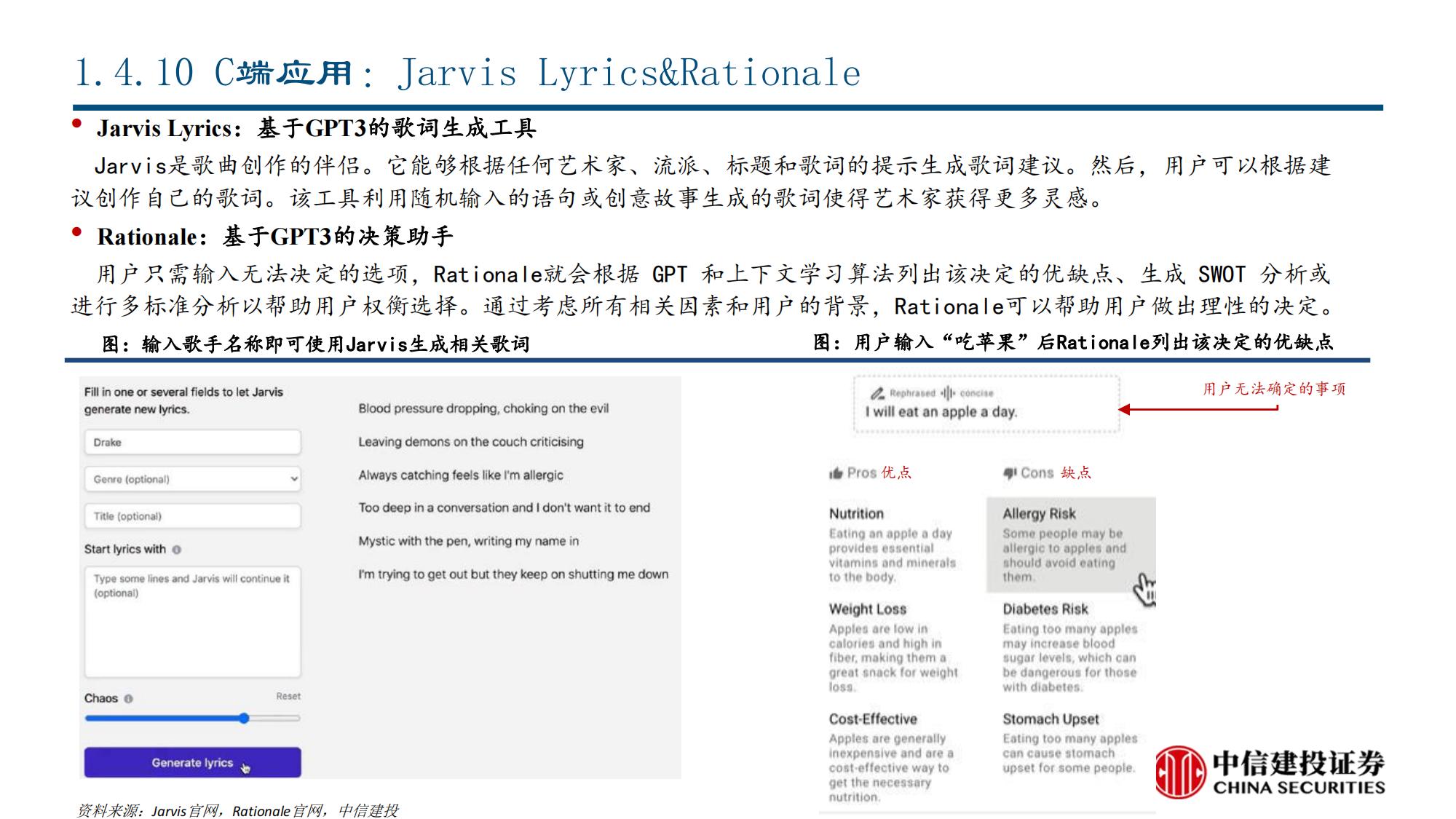Click the lyric line 'Blood pressure dropping, choking on the evil'
1456x819 pixels.
(483, 408)
